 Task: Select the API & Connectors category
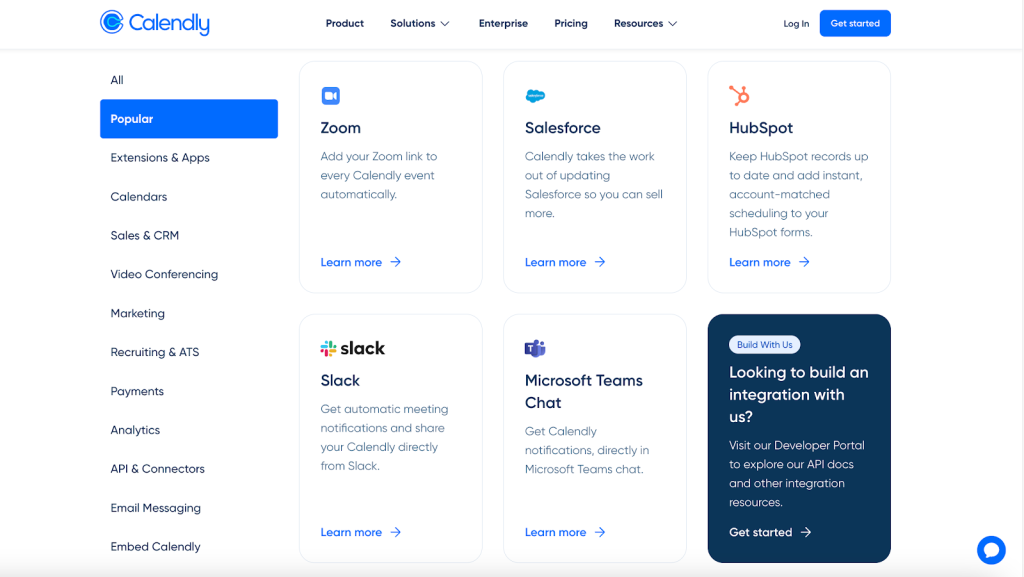(157, 469)
